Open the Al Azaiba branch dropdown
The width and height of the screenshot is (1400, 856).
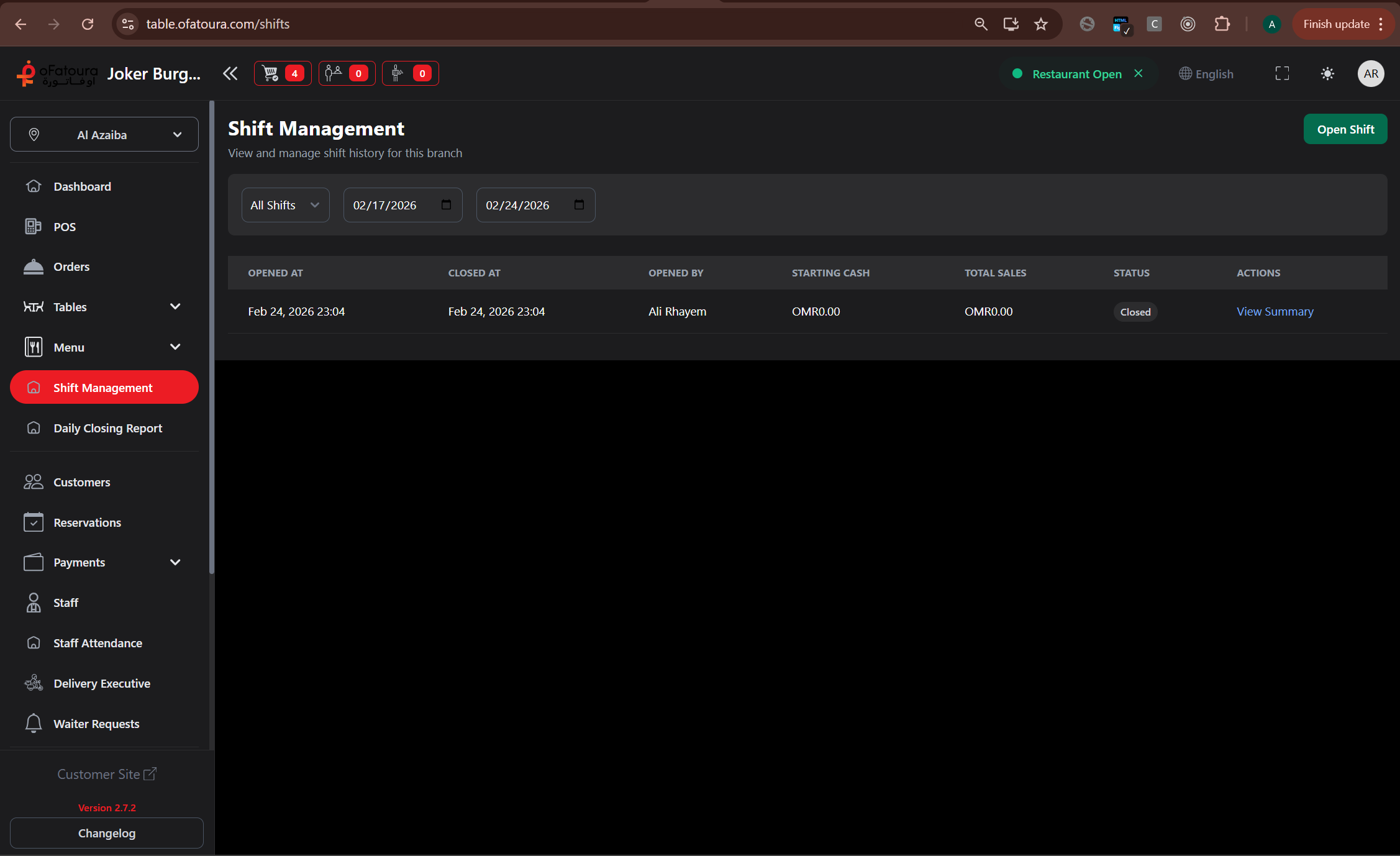tap(104, 134)
